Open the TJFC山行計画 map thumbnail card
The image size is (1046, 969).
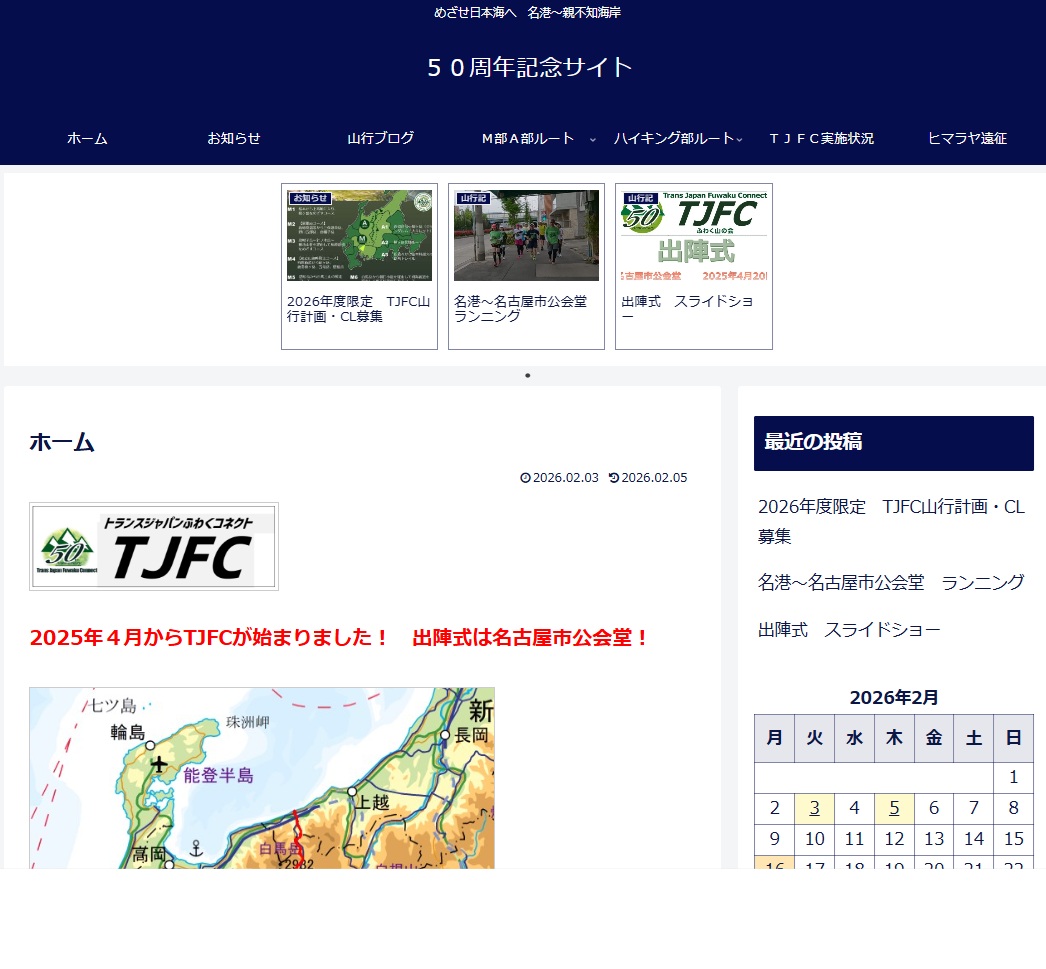(x=359, y=266)
